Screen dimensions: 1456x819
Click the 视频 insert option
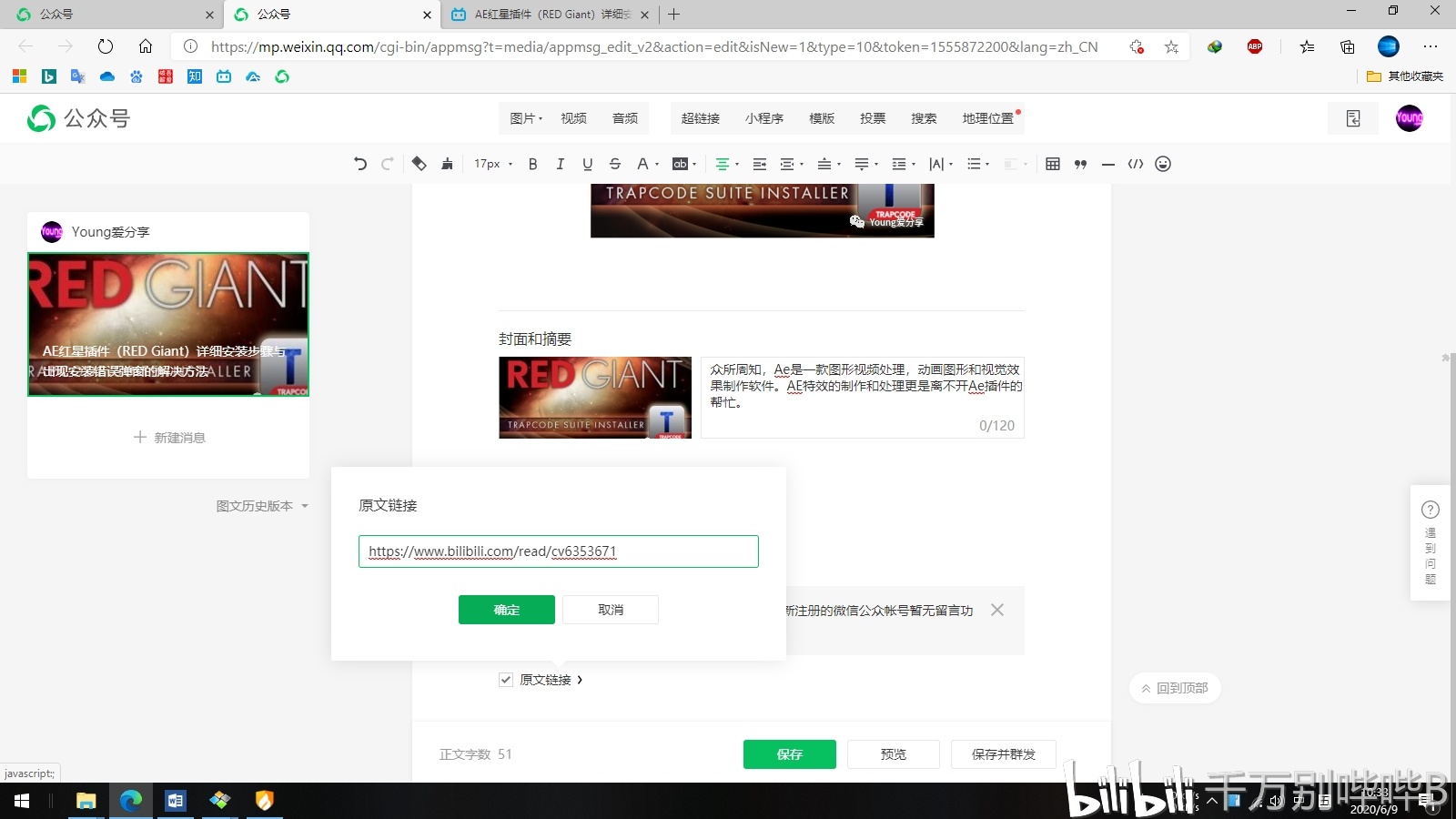(573, 118)
